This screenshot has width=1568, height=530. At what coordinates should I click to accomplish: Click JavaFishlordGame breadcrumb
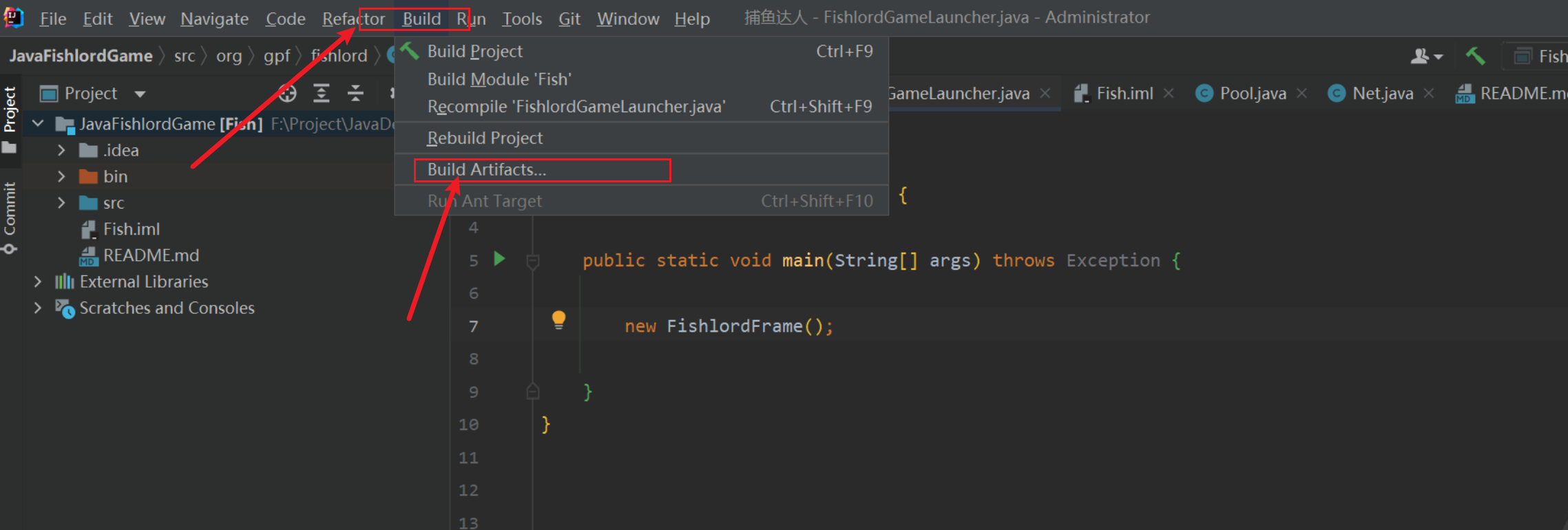coord(81,56)
